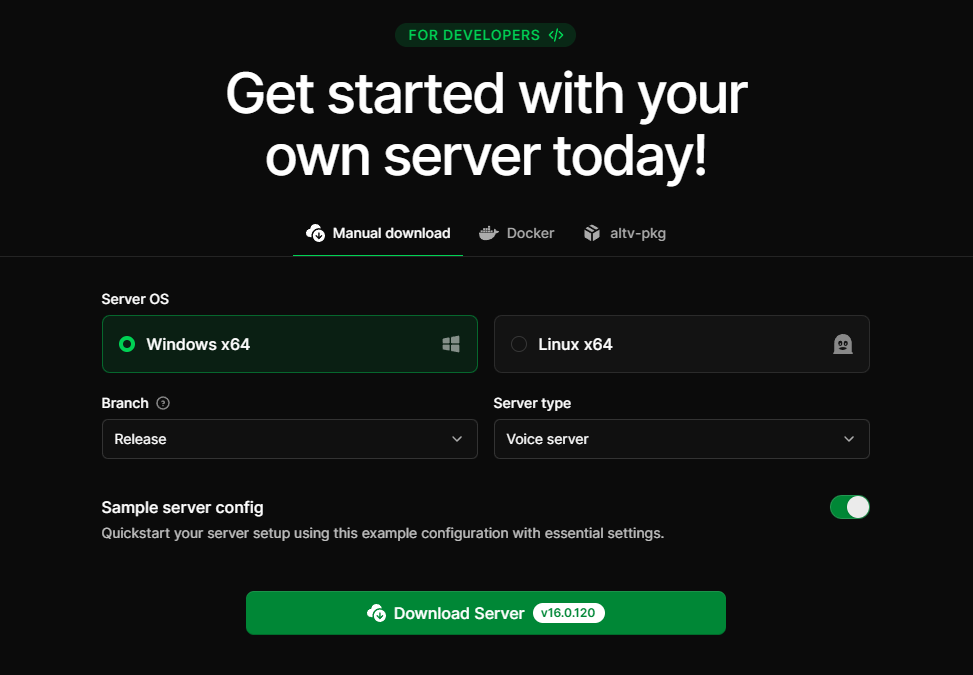
Task: Select the Linux x64 radio button
Action: [x=519, y=343]
